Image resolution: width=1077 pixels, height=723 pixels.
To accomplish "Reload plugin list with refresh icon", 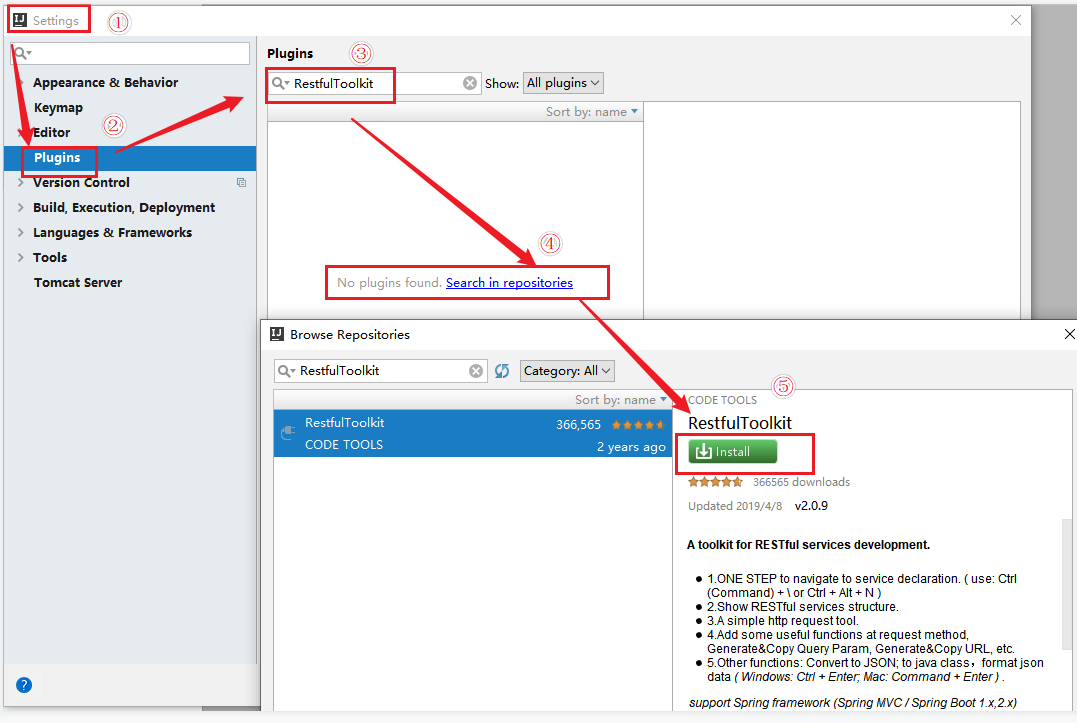I will [502, 371].
